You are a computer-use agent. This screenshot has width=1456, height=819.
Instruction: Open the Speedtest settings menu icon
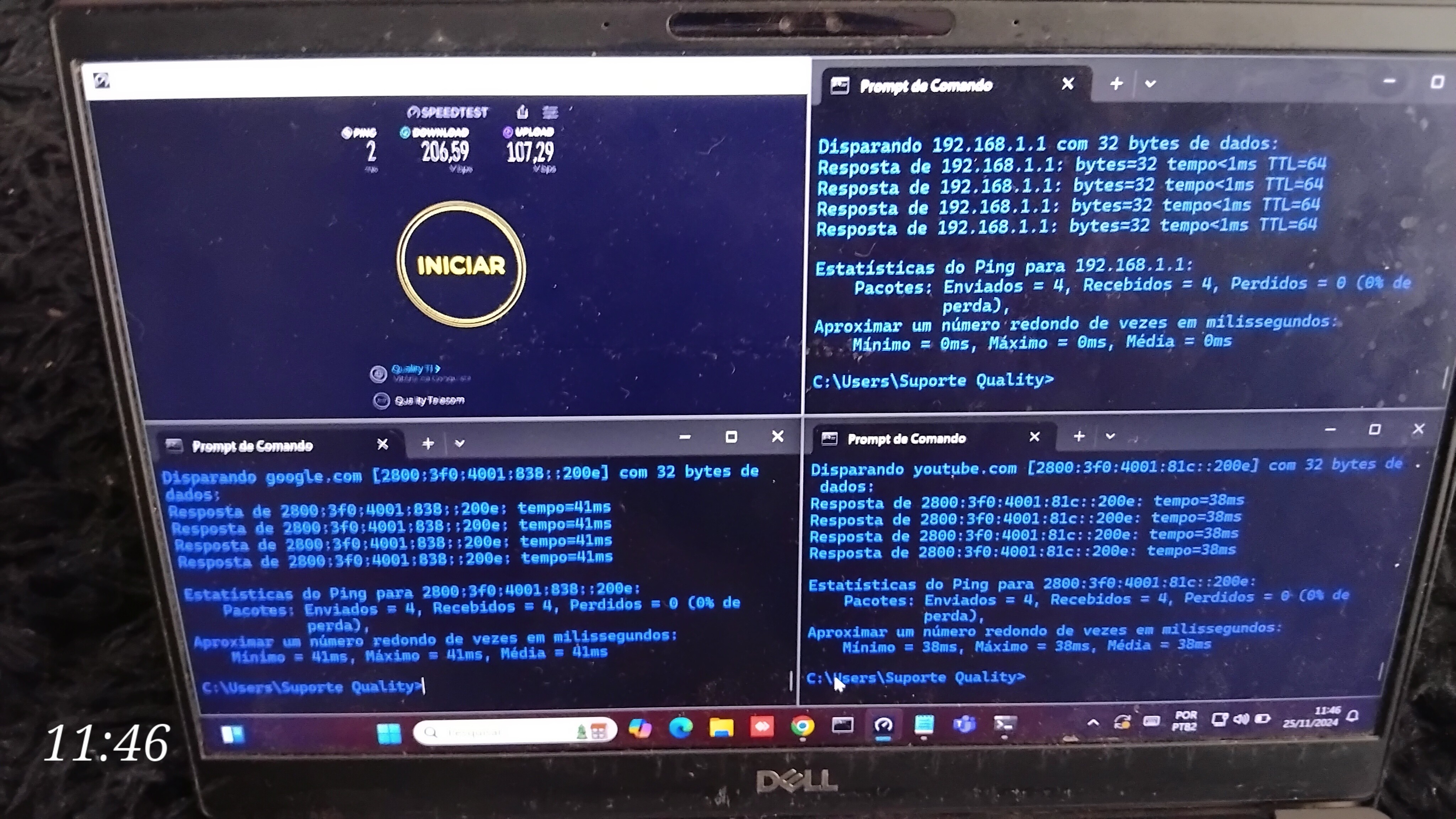550,112
